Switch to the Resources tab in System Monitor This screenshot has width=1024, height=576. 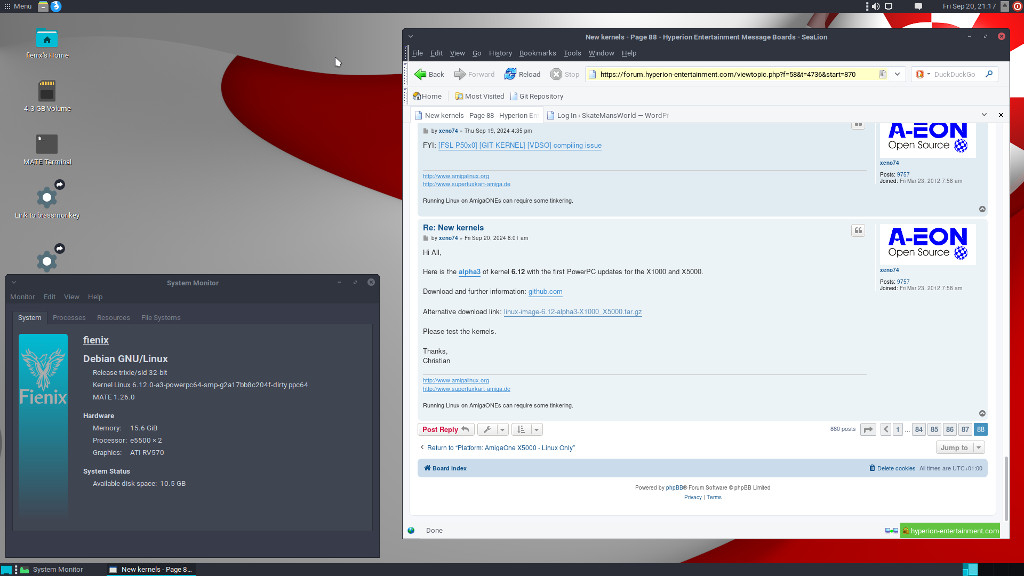[x=113, y=317]
